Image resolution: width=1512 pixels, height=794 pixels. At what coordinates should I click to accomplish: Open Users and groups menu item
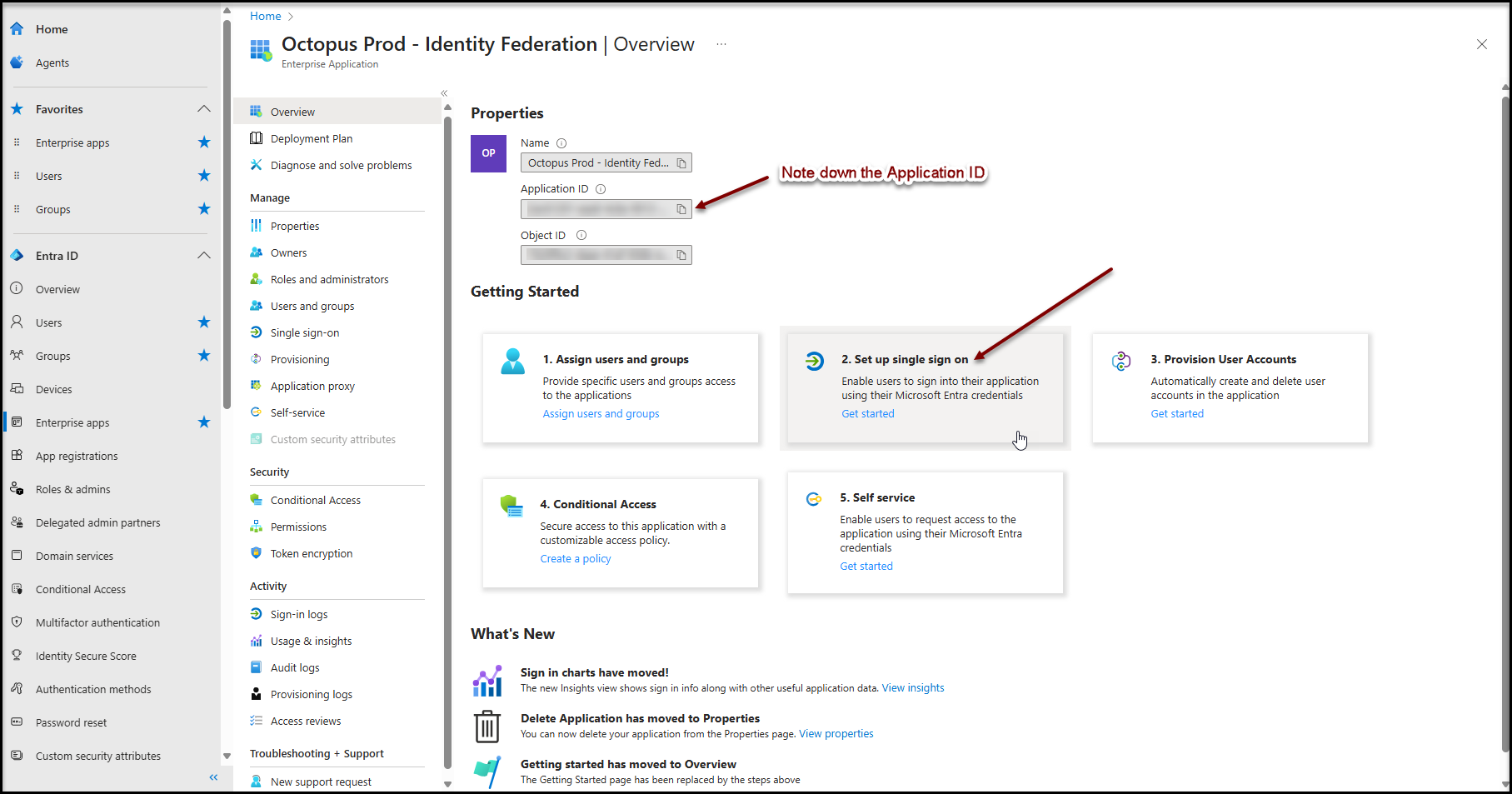coord(312,306)
